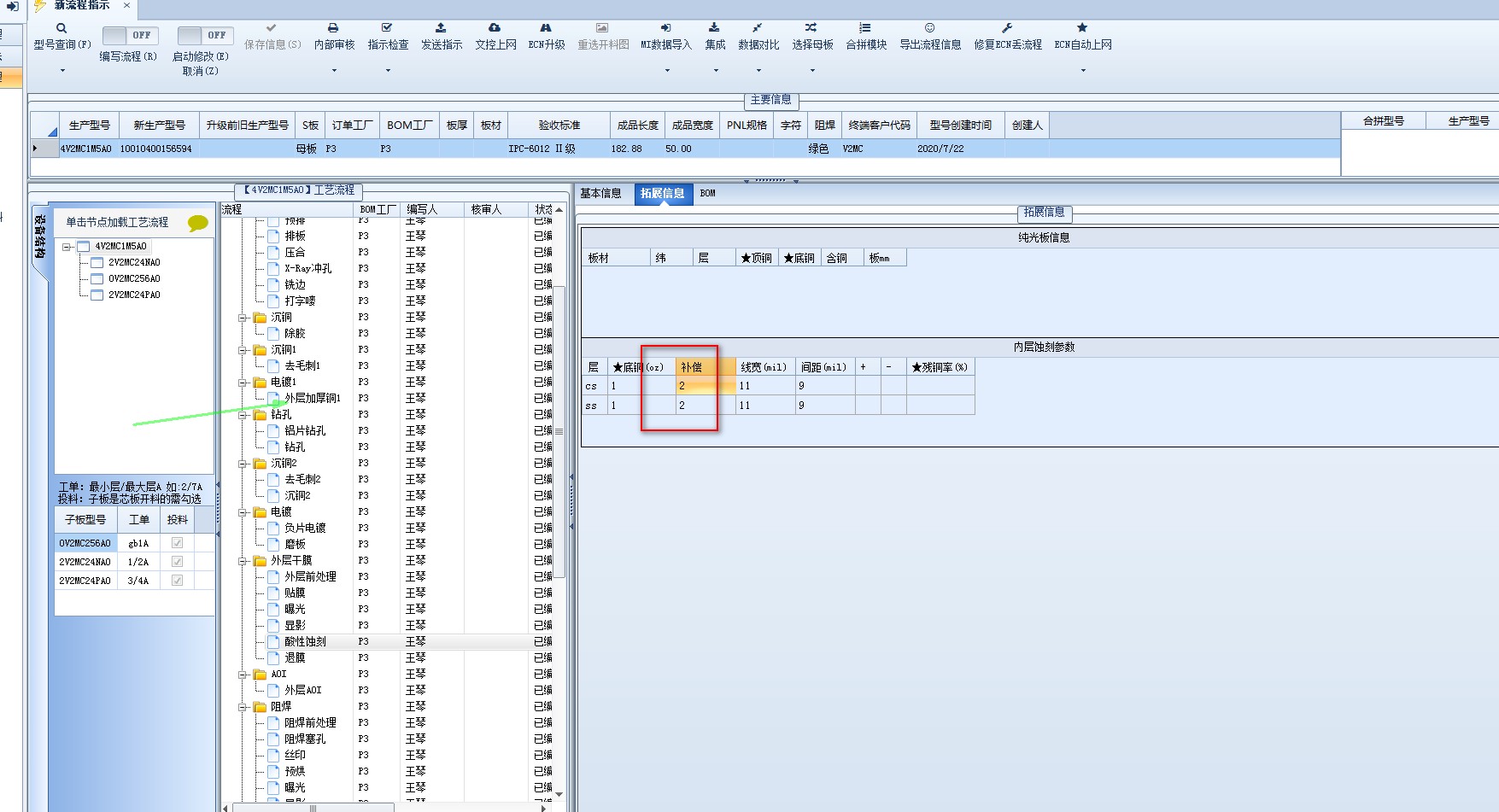
Task: Click the 验收标准 column header
Action: (x=559, y=126)
